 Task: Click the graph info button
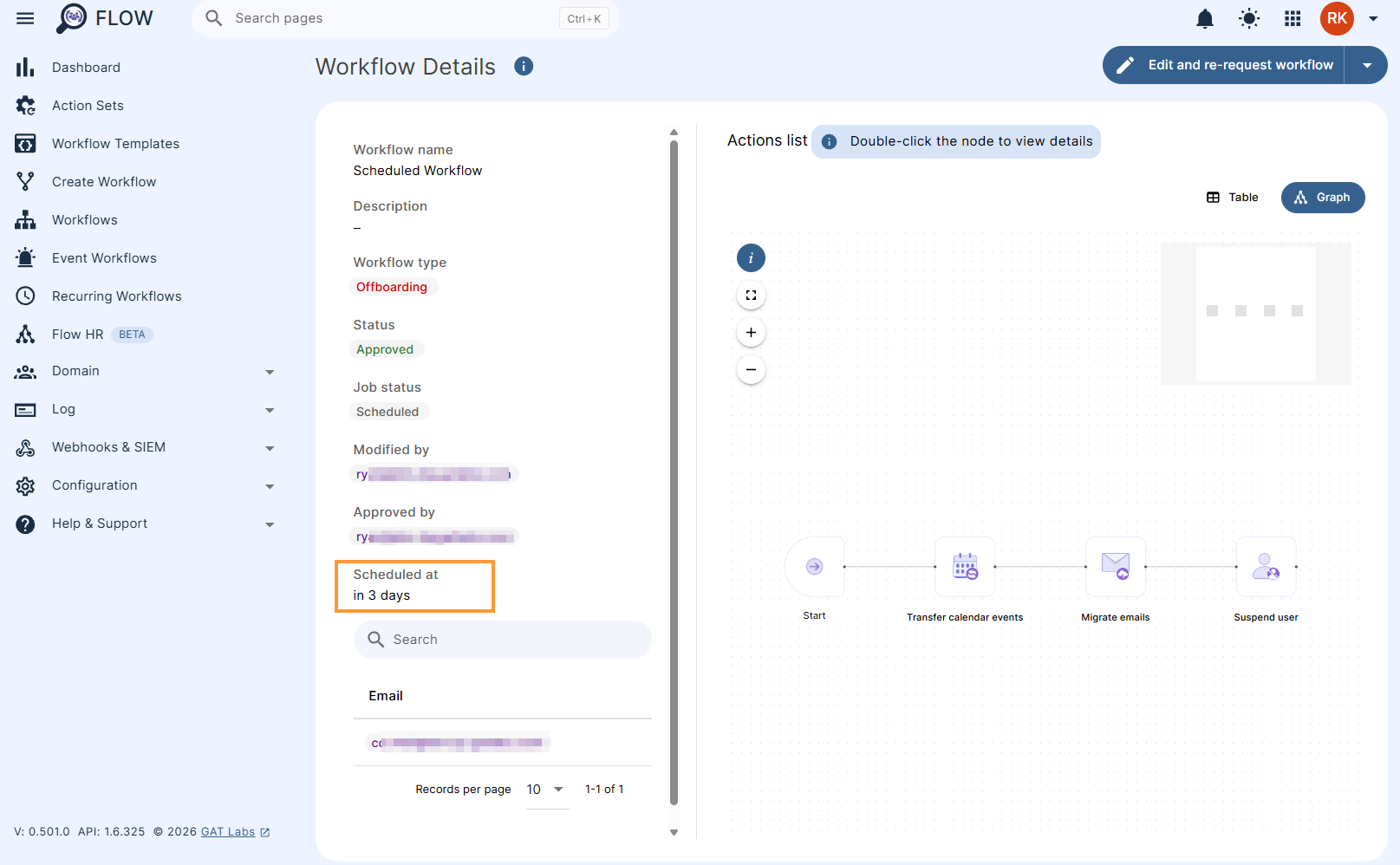pos(751,257)
